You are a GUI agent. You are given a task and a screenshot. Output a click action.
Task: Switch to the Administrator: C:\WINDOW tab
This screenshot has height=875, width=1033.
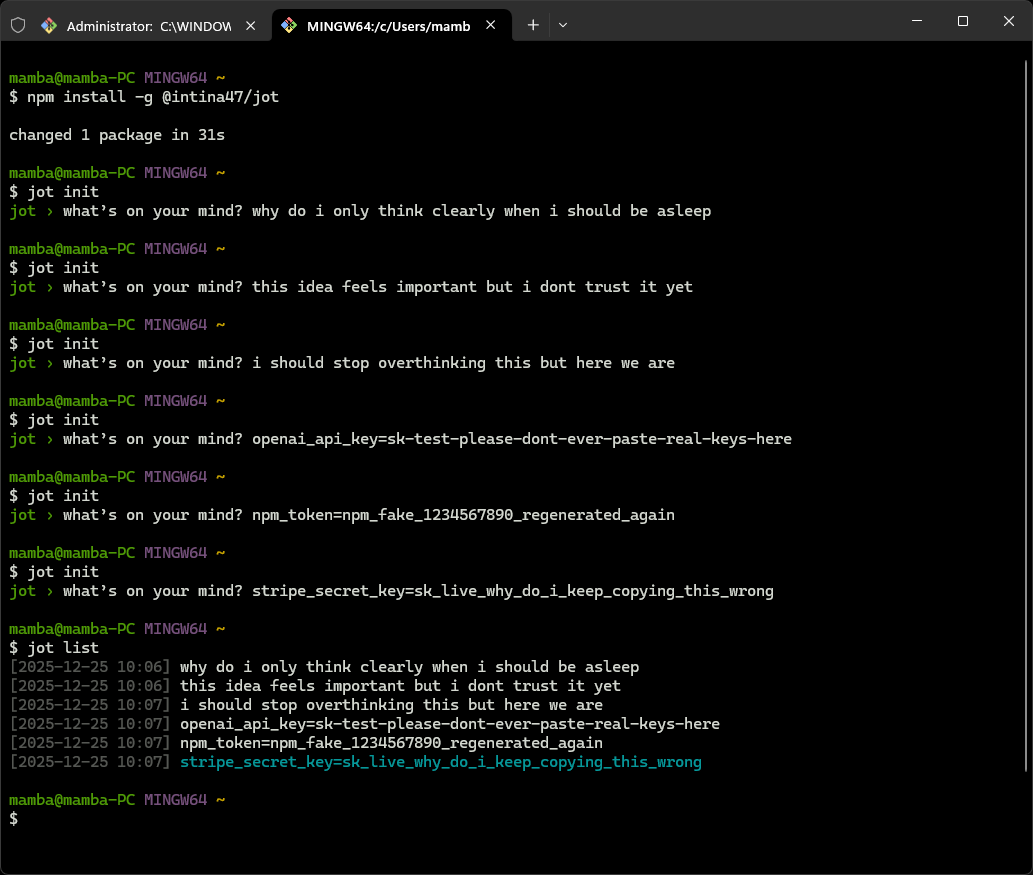(148, 26)
